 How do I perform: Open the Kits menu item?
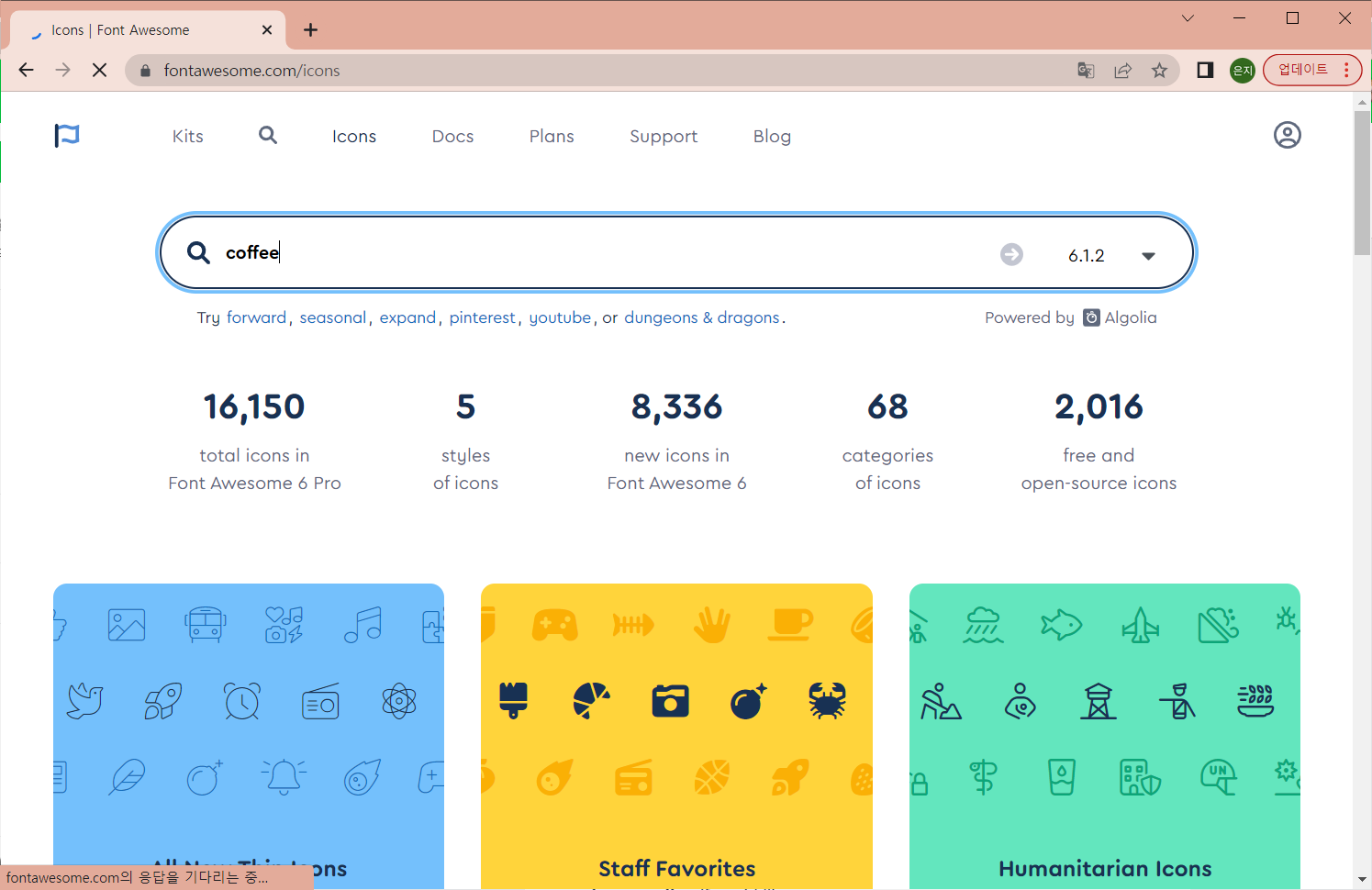(x=188, y=136)
